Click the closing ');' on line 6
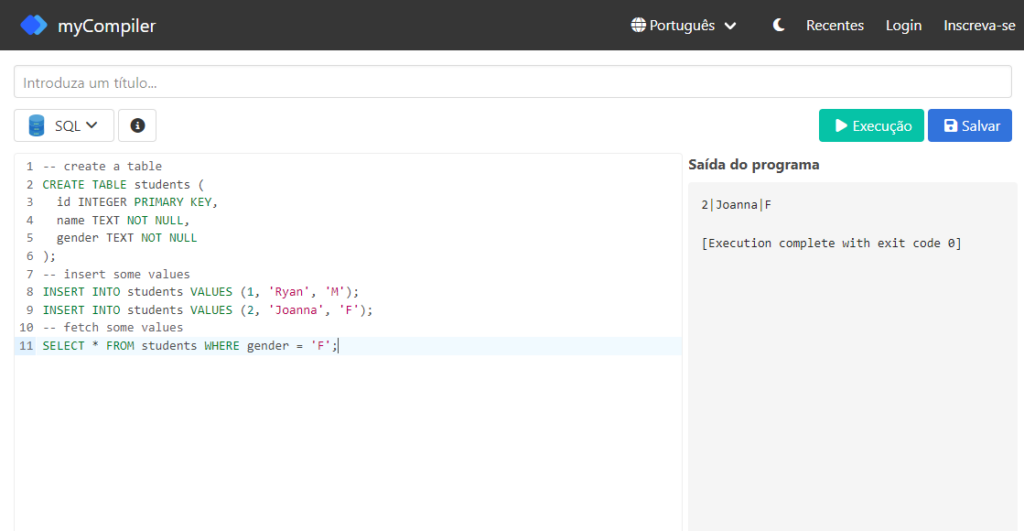 coord(49,256)
